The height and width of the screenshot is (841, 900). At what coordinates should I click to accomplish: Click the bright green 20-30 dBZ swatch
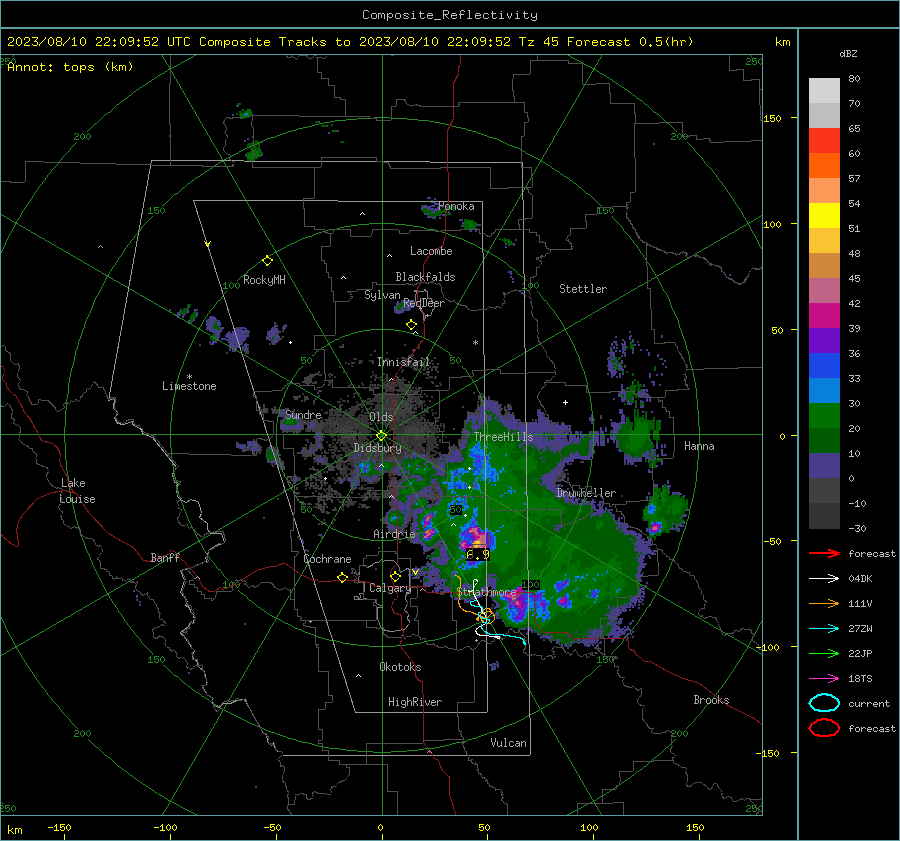pyautogui.click(x=824, y=416)
